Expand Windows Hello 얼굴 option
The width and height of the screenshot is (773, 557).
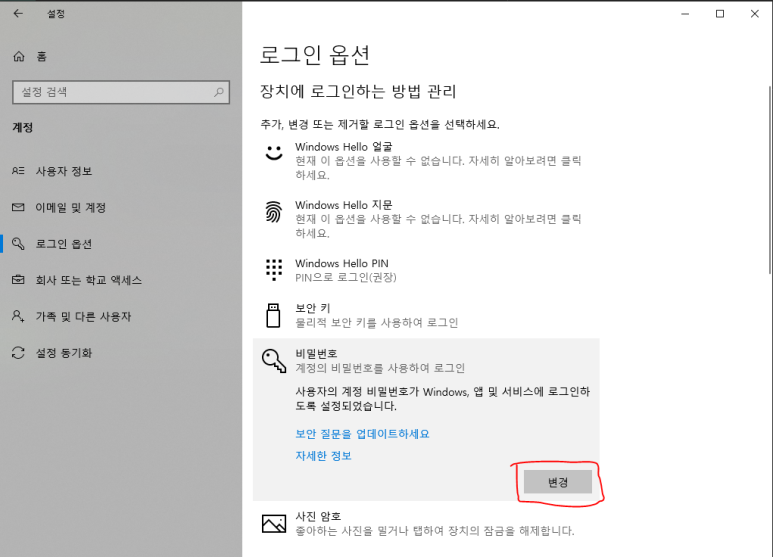426,161
